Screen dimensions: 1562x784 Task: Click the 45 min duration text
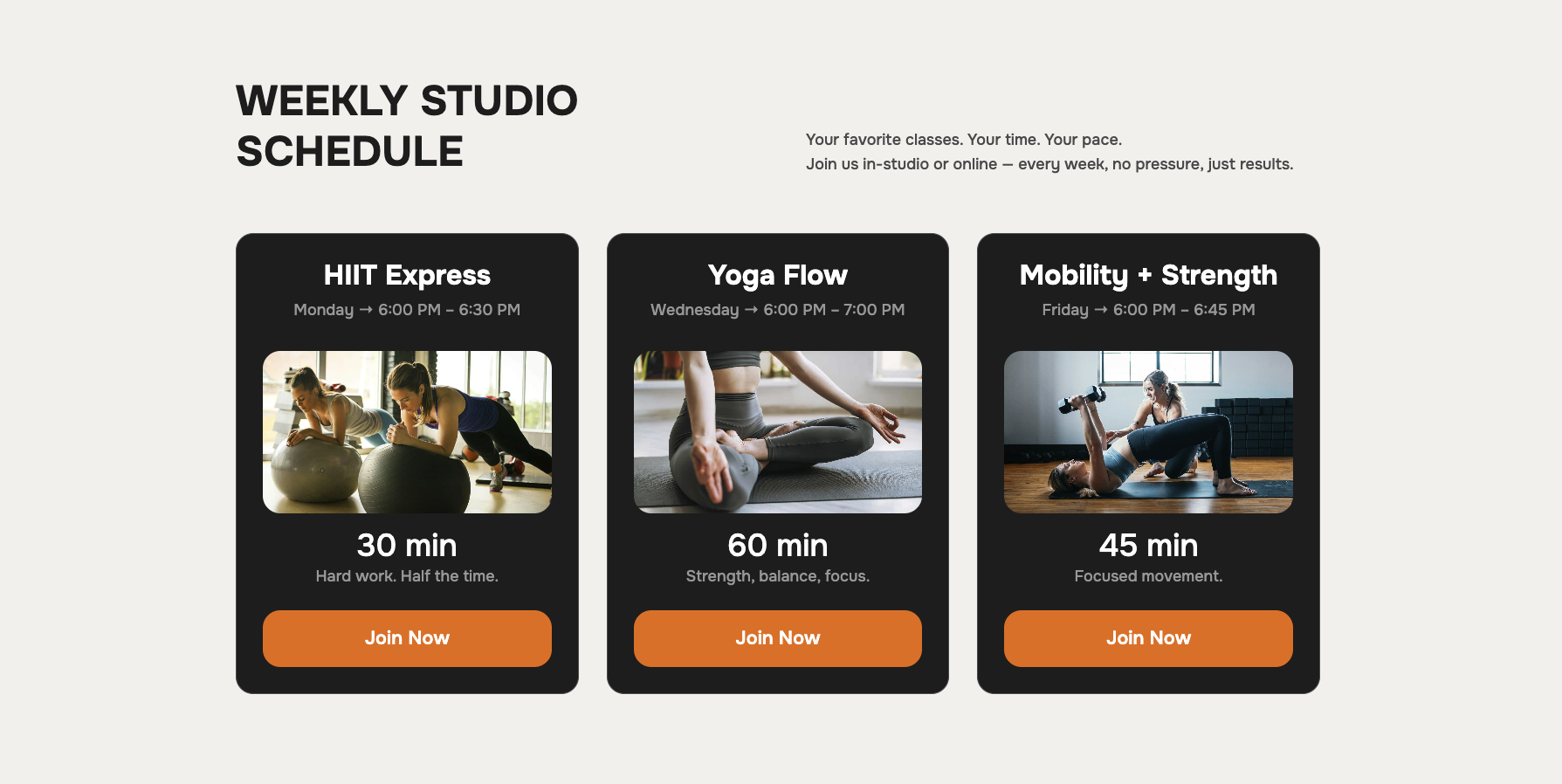(1148, 545)
